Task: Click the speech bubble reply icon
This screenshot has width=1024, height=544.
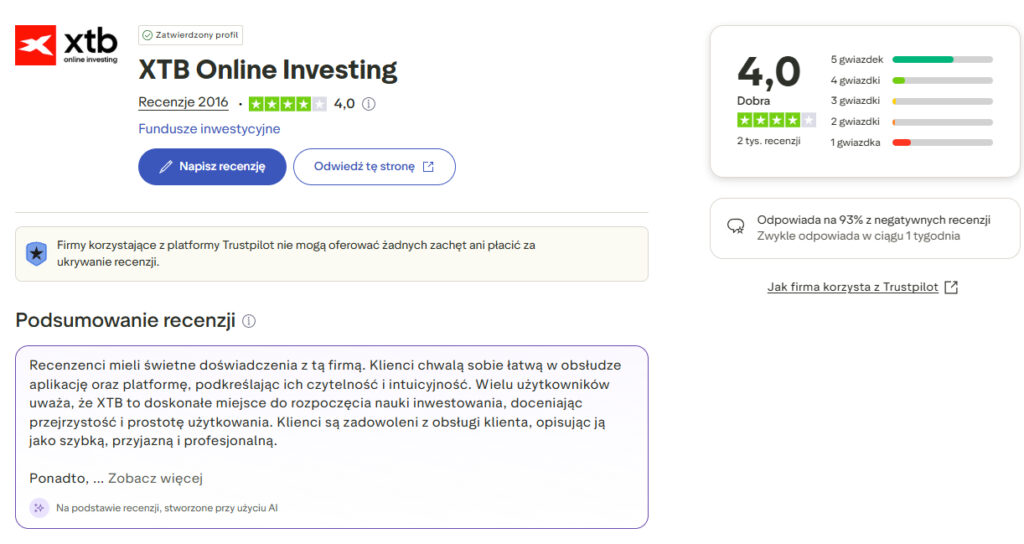Action: (736, 227)
